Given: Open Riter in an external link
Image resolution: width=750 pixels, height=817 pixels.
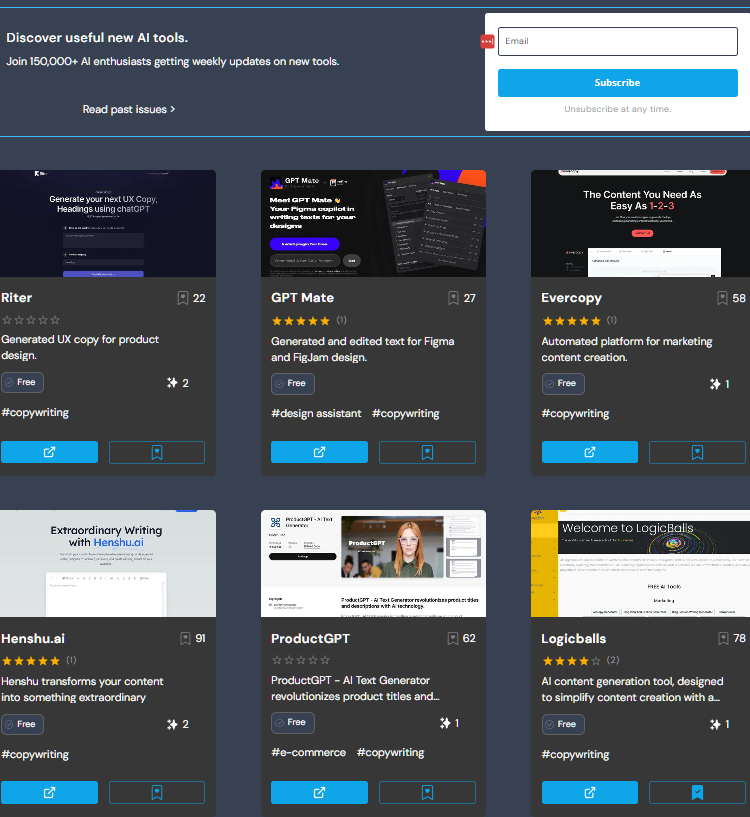Looking at the screenshot, I should point(49,452).
